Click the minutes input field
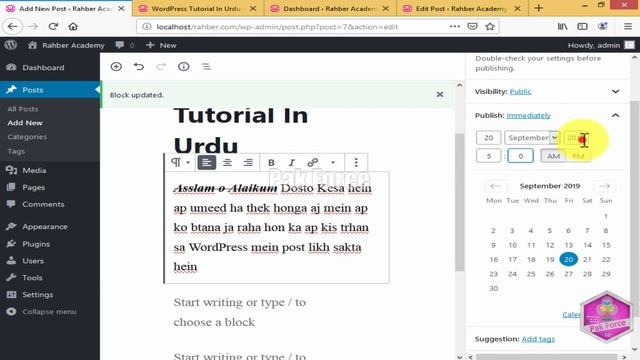640x360 pixels. click(520, 156)
